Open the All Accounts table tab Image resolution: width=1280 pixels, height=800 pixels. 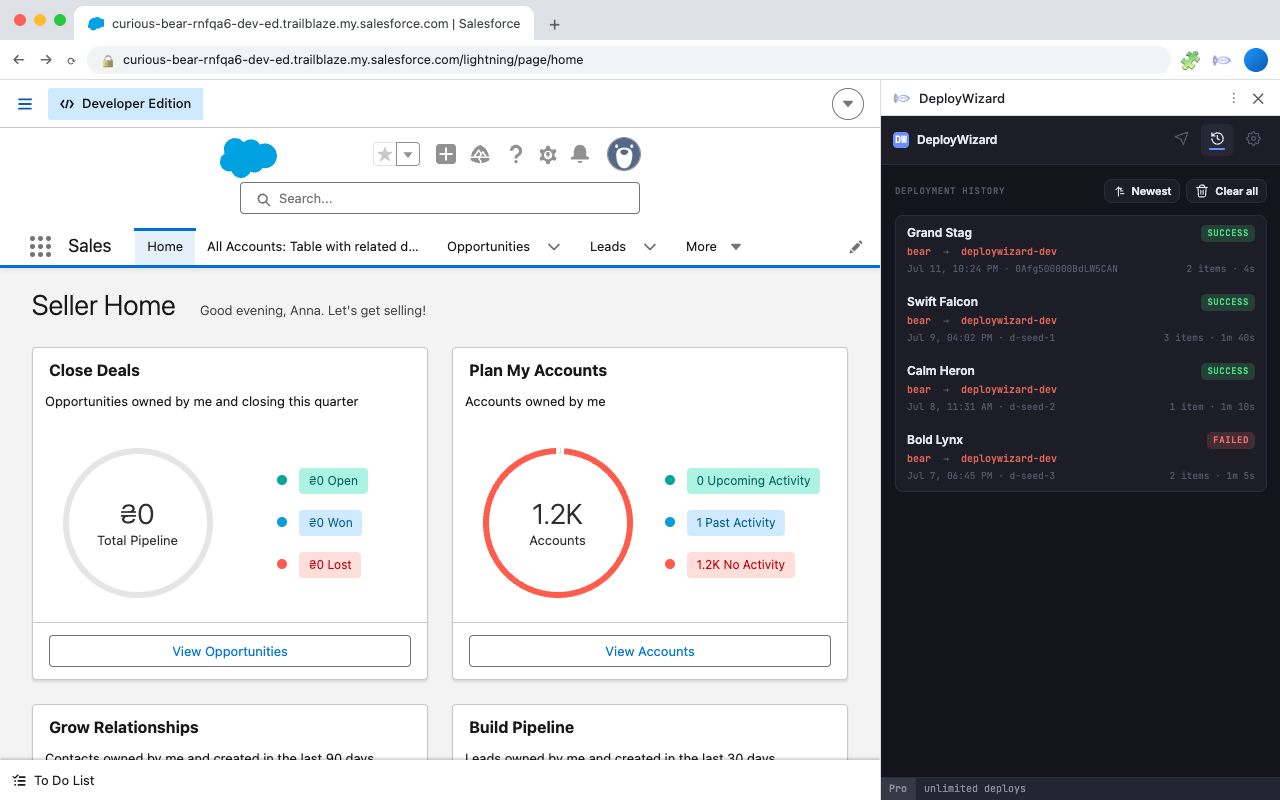pos(313,246)
